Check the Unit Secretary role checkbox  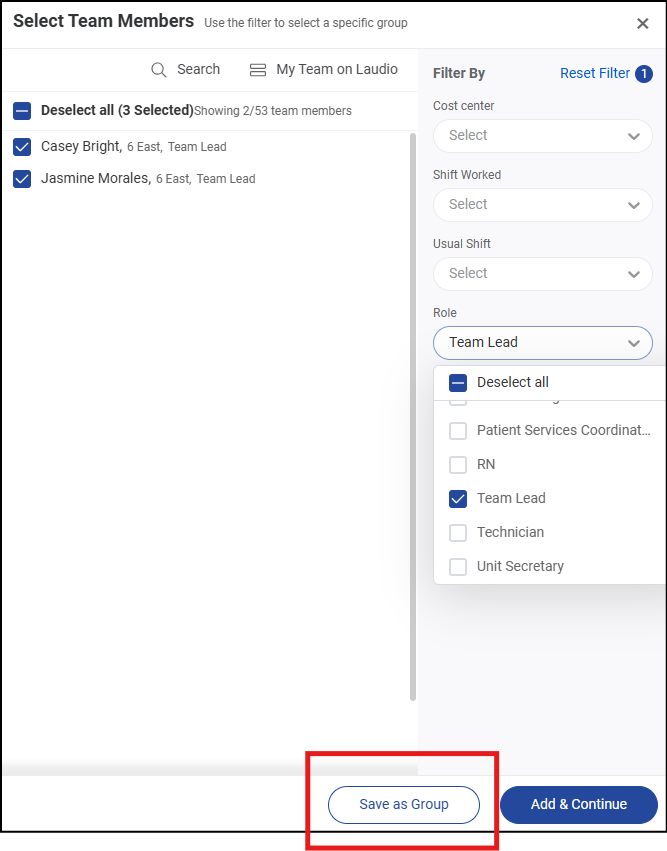click(458, 567)
